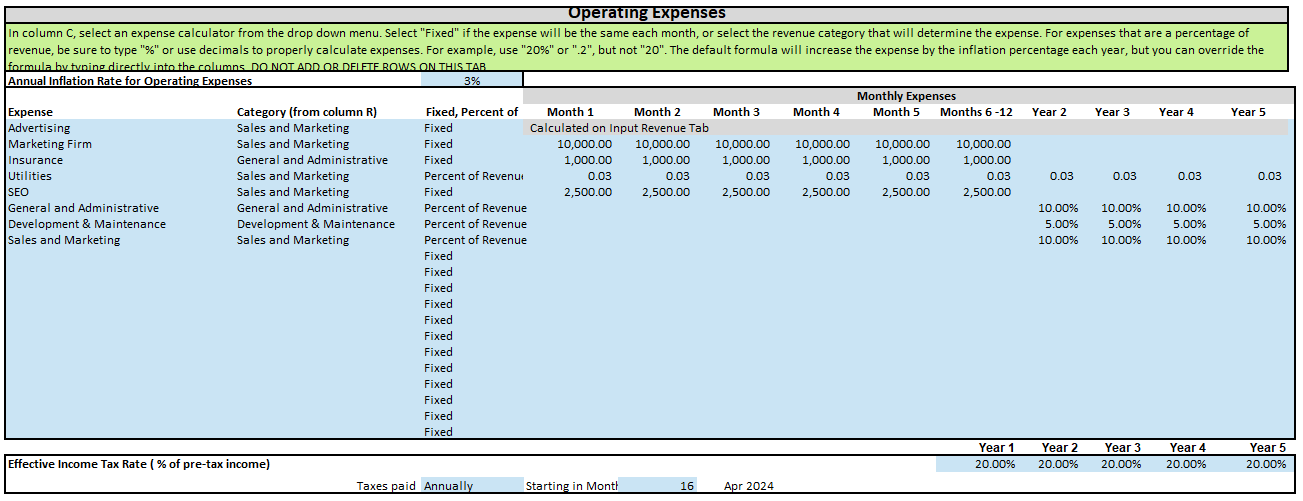Select the 'Marketing Firm' expense name cell
This screenshot has width=1303, height=501.
50,144
